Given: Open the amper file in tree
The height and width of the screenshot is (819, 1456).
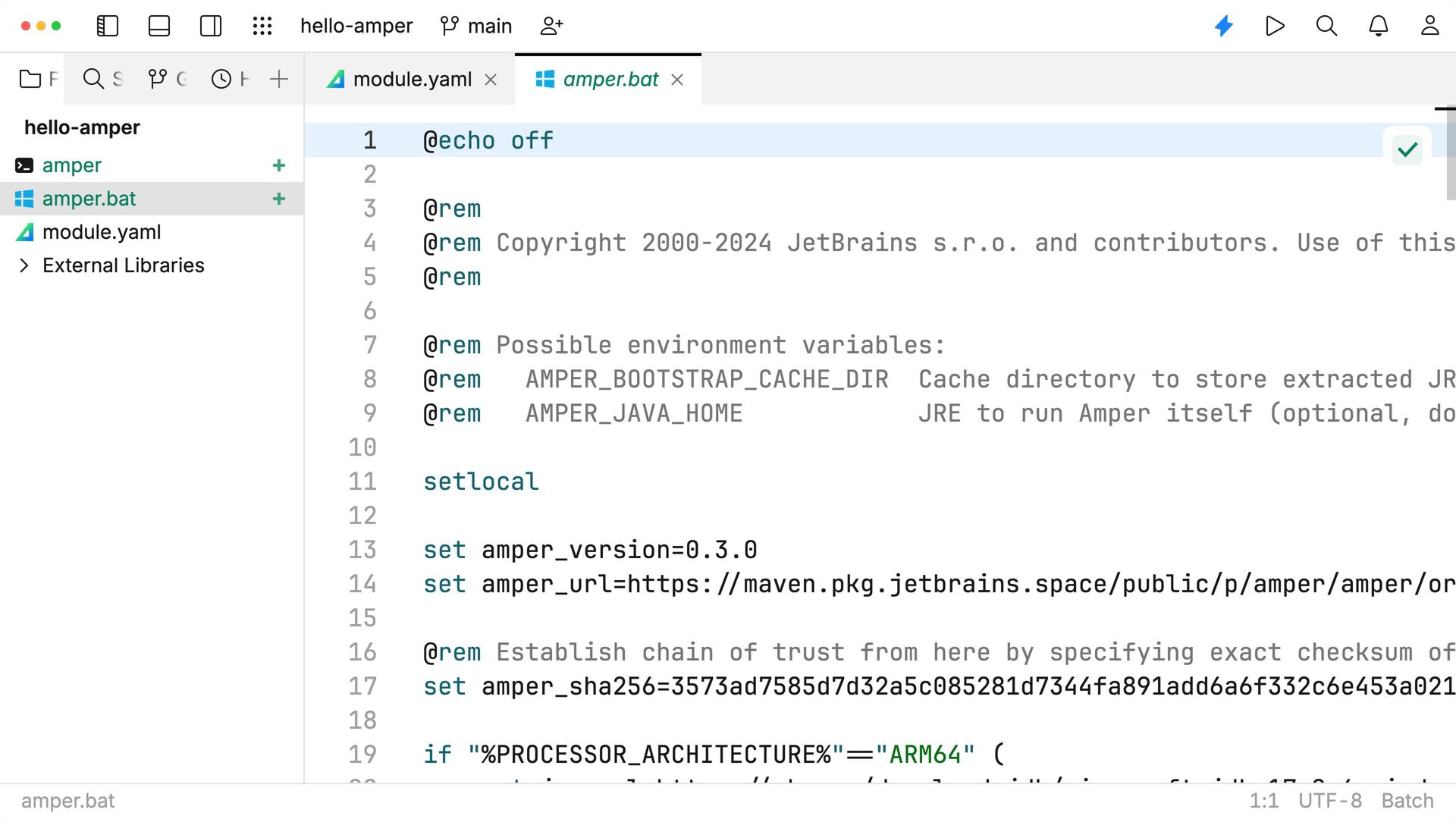Looking at the screenshot, I should click(x=72, y=165).
